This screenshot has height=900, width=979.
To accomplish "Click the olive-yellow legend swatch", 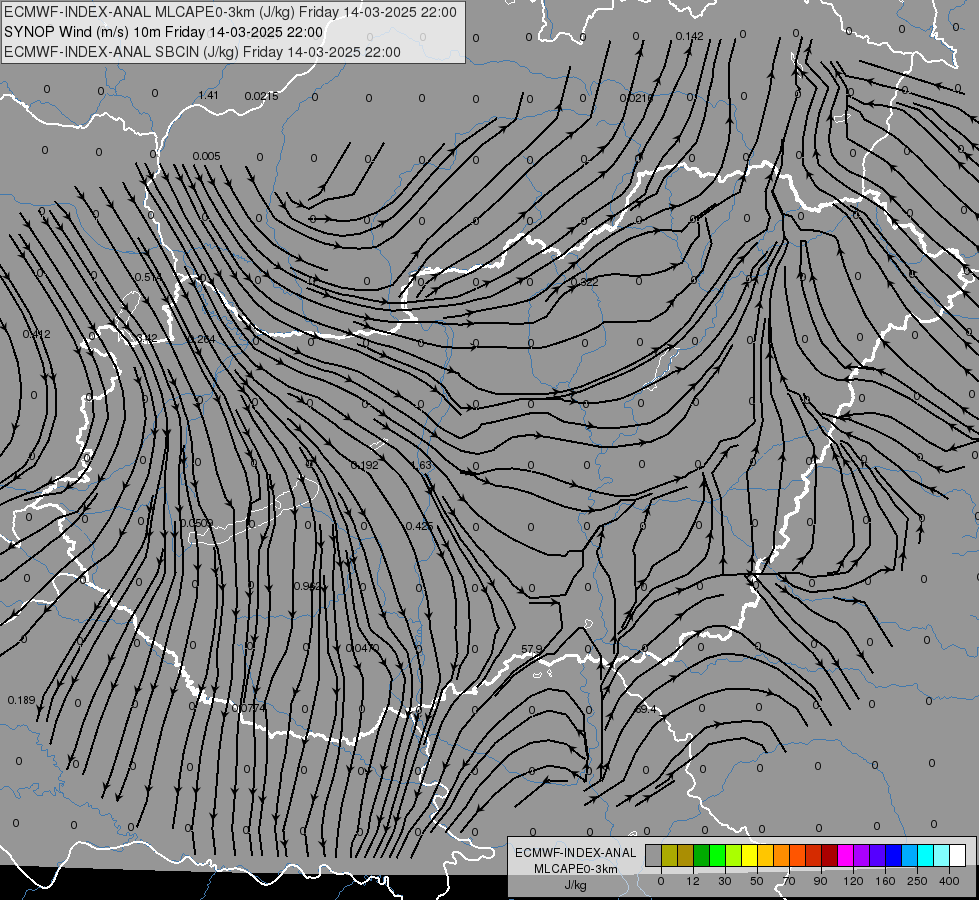I will coord(669,856).
